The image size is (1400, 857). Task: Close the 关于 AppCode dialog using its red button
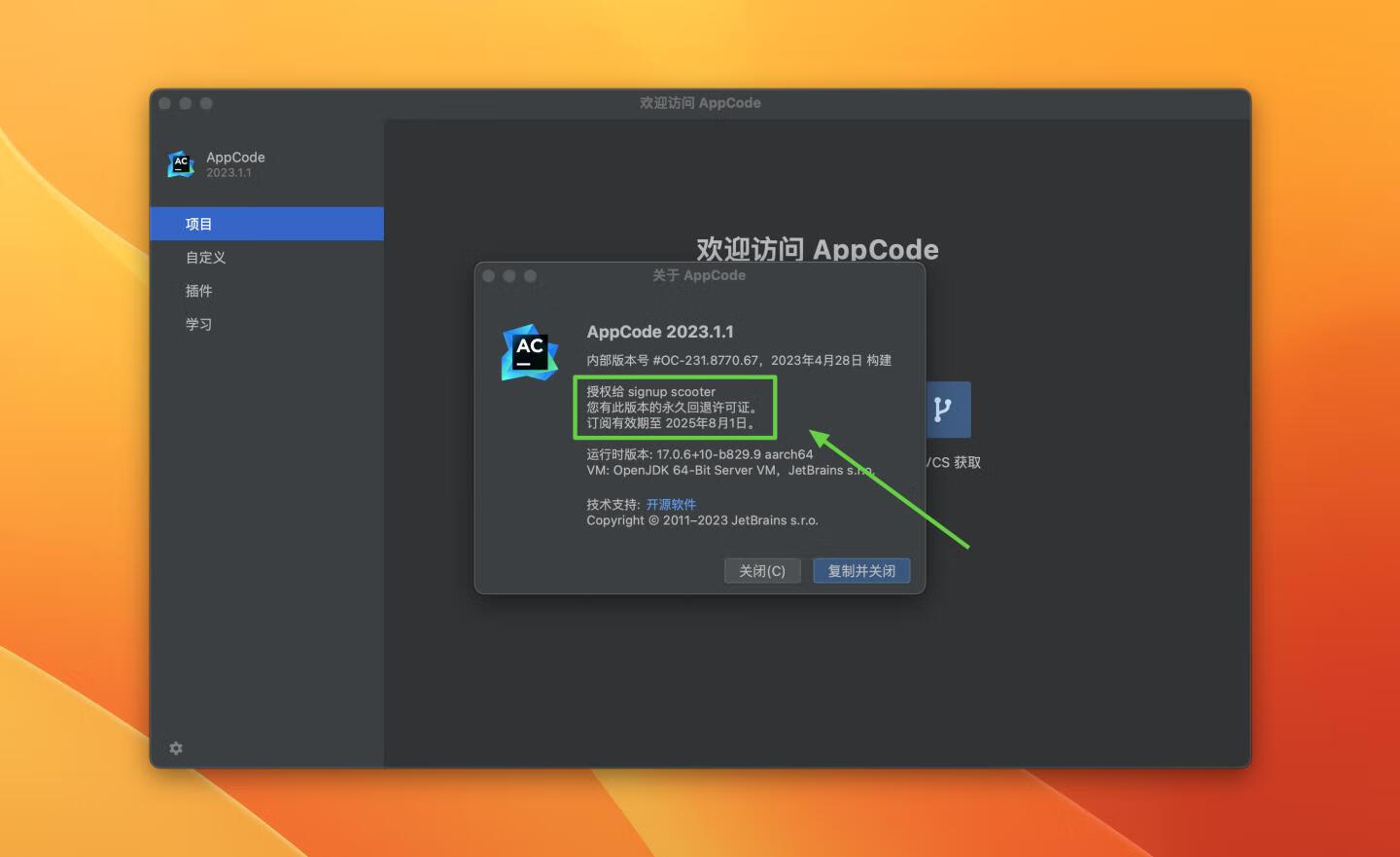pyautogui.click(x=488, y=276)
